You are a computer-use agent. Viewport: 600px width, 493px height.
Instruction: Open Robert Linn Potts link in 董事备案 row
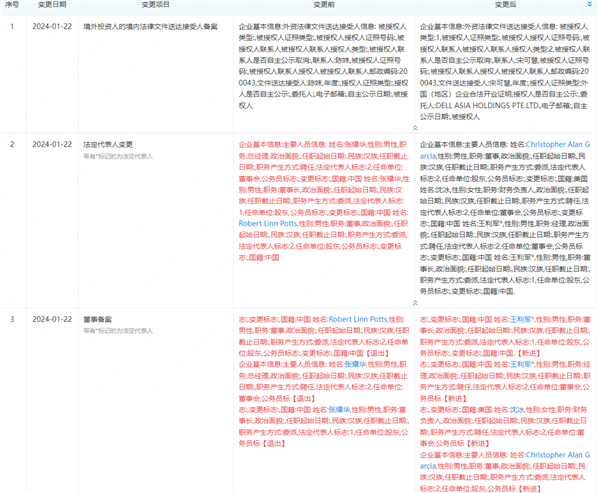[x=361, y=319]
